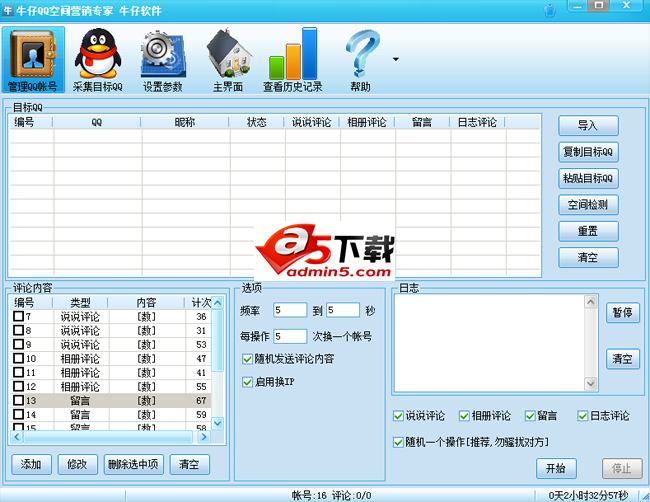Viewport: 650px width, 502px height.
Task: Click the comment list vertical scrollbar thumb
Action: point(218,341)
